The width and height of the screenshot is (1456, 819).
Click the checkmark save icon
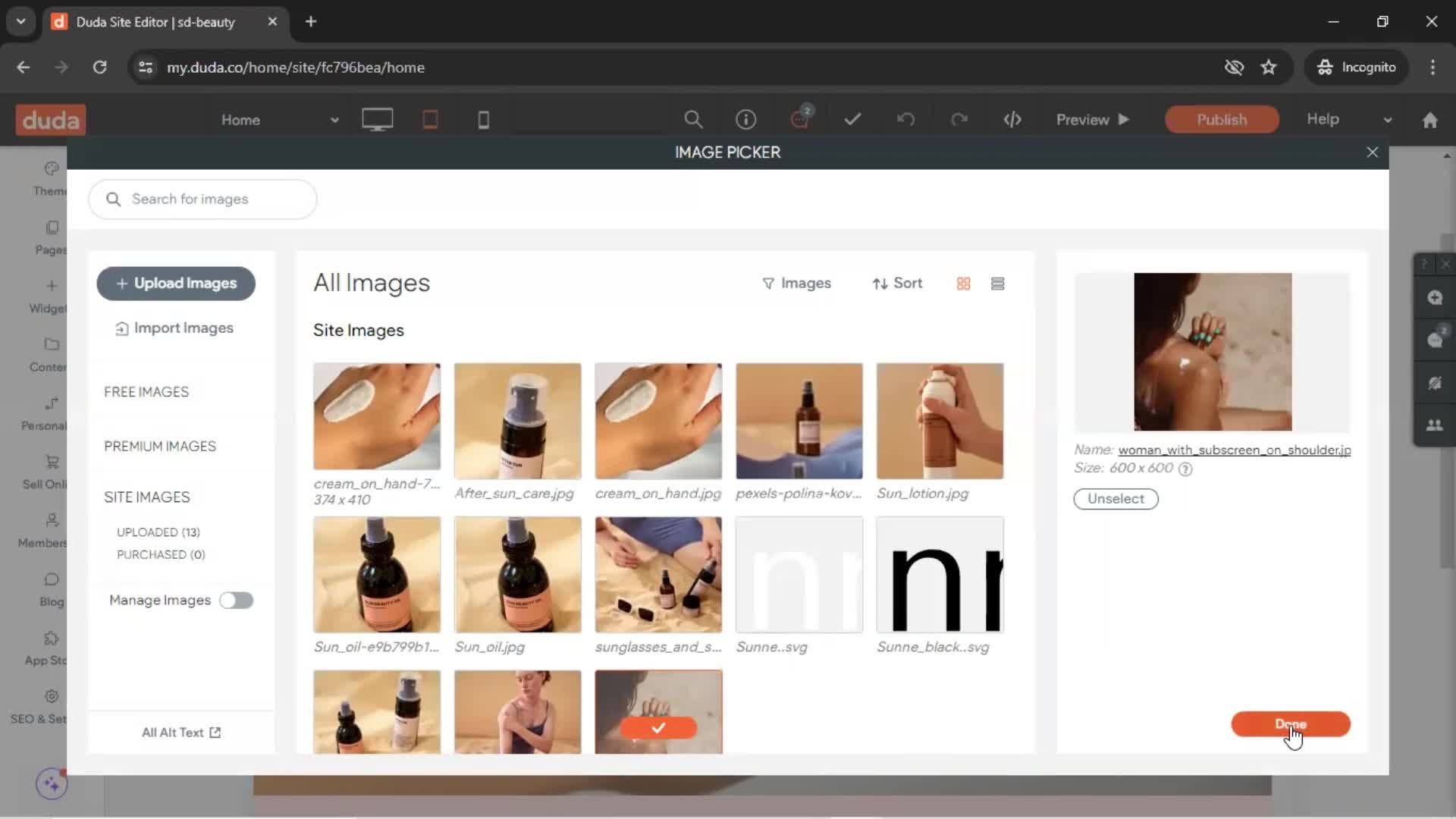point(852,119)
